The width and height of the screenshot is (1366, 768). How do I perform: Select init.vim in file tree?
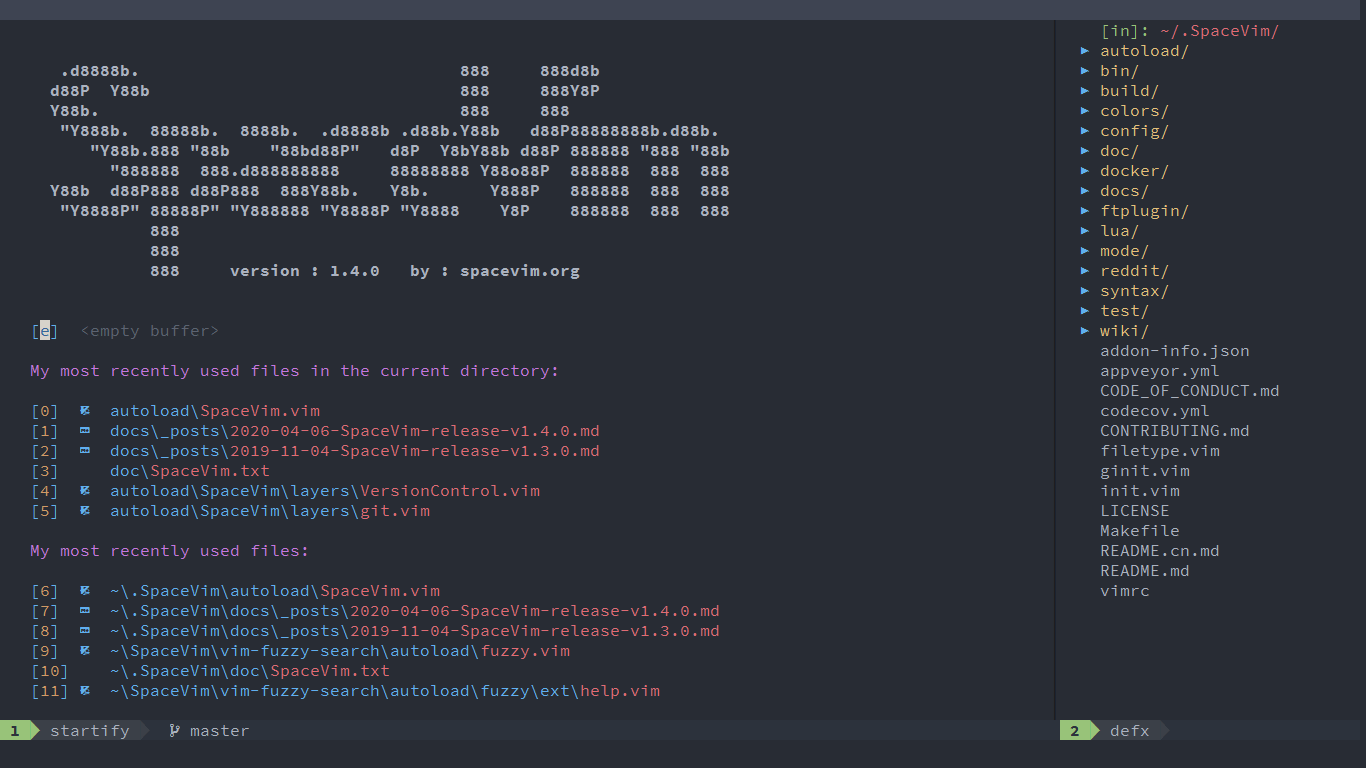tap(1139, 490)
